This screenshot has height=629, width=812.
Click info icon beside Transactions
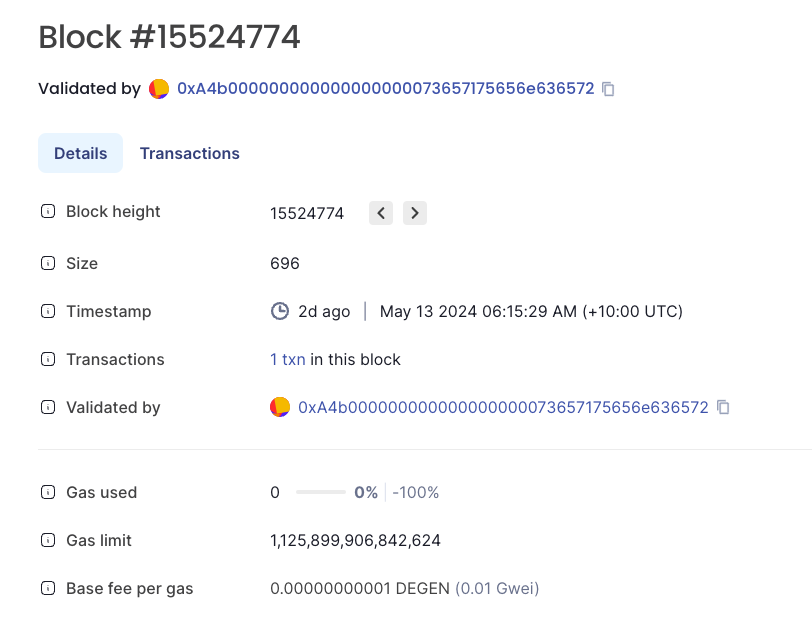point(47,360)
